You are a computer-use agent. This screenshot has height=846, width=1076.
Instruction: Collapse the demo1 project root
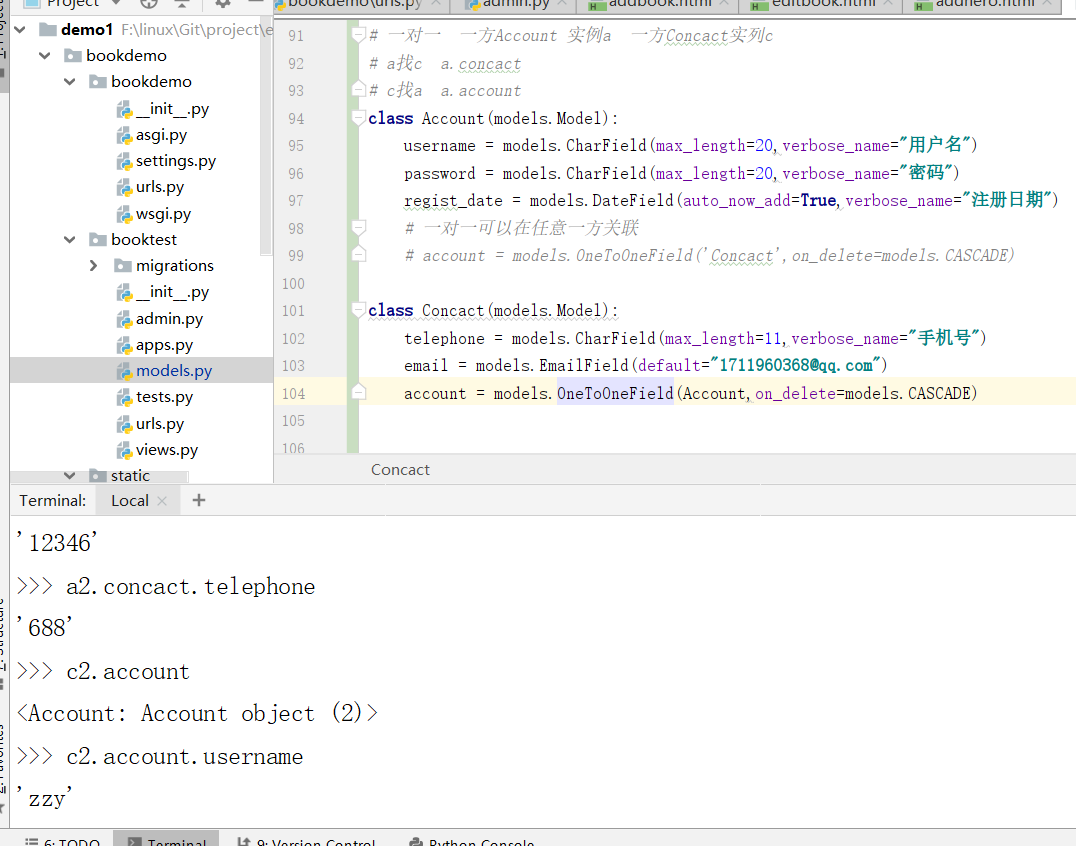pyautogui.click(x=20, y=30)
